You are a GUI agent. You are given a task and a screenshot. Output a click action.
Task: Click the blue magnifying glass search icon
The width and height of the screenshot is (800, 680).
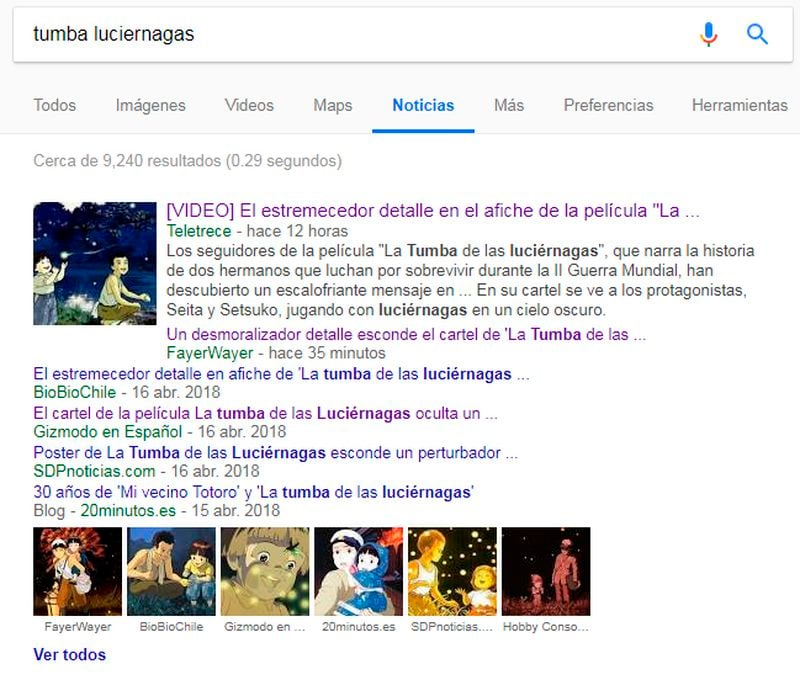pyautogui.click(x=757, y=34)
